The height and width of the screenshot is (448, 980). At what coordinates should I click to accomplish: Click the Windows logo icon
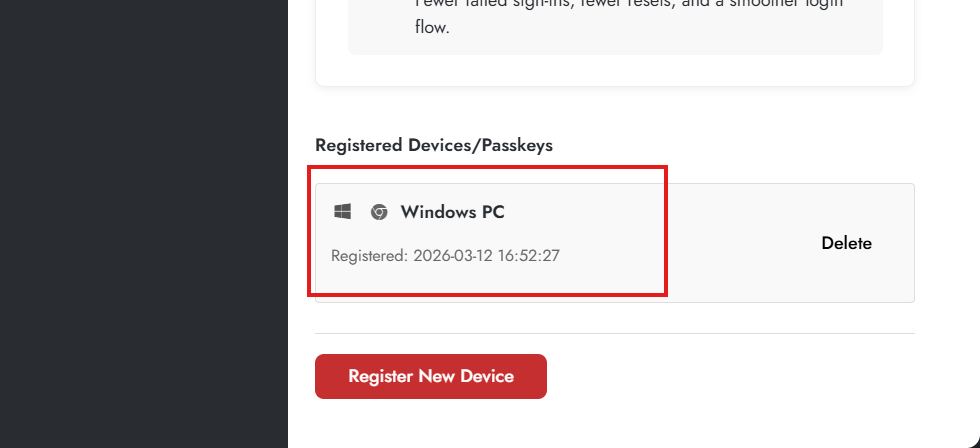343,212
